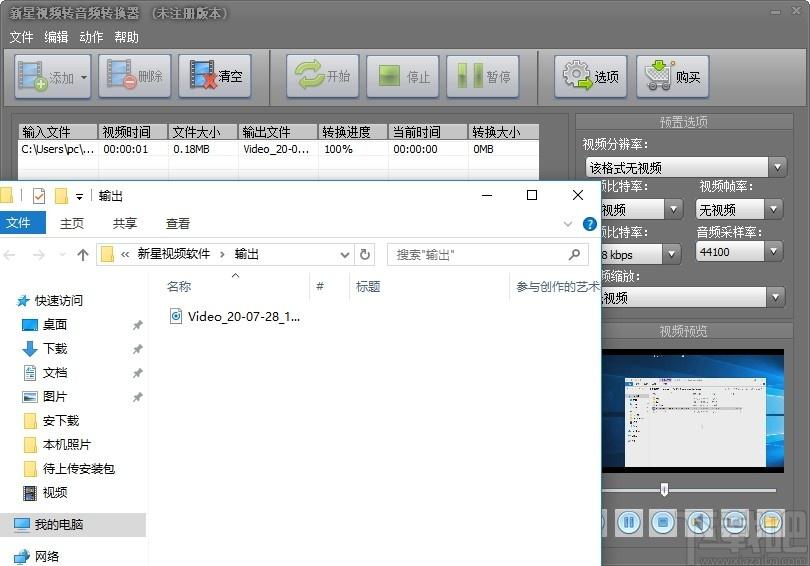810x566 pixels.
Task: Click the blue Explorer help icon
Action: click(589, 224)
